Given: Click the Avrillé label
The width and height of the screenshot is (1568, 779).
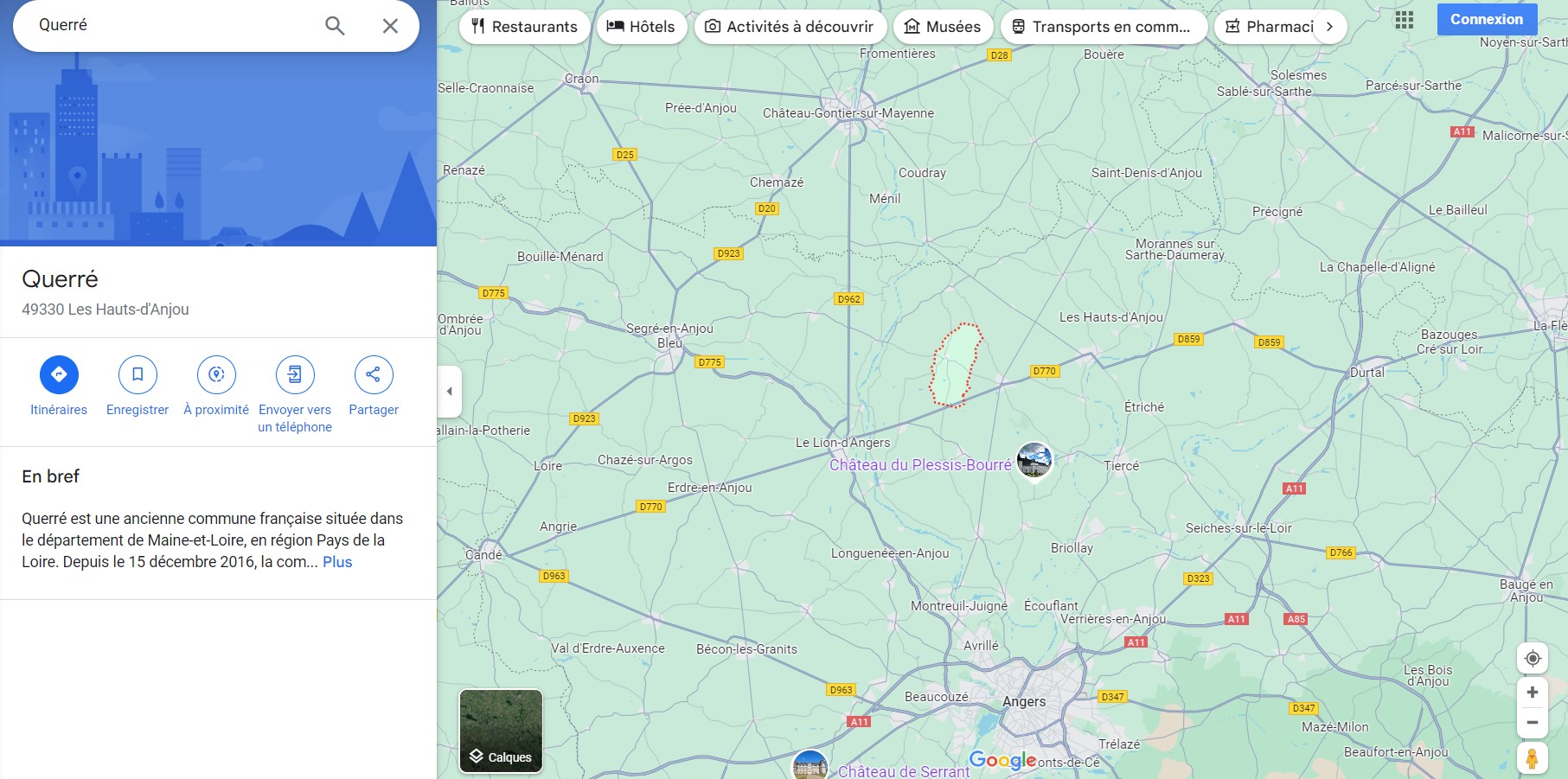Looking at the screenshot, I should coord(981,646).
